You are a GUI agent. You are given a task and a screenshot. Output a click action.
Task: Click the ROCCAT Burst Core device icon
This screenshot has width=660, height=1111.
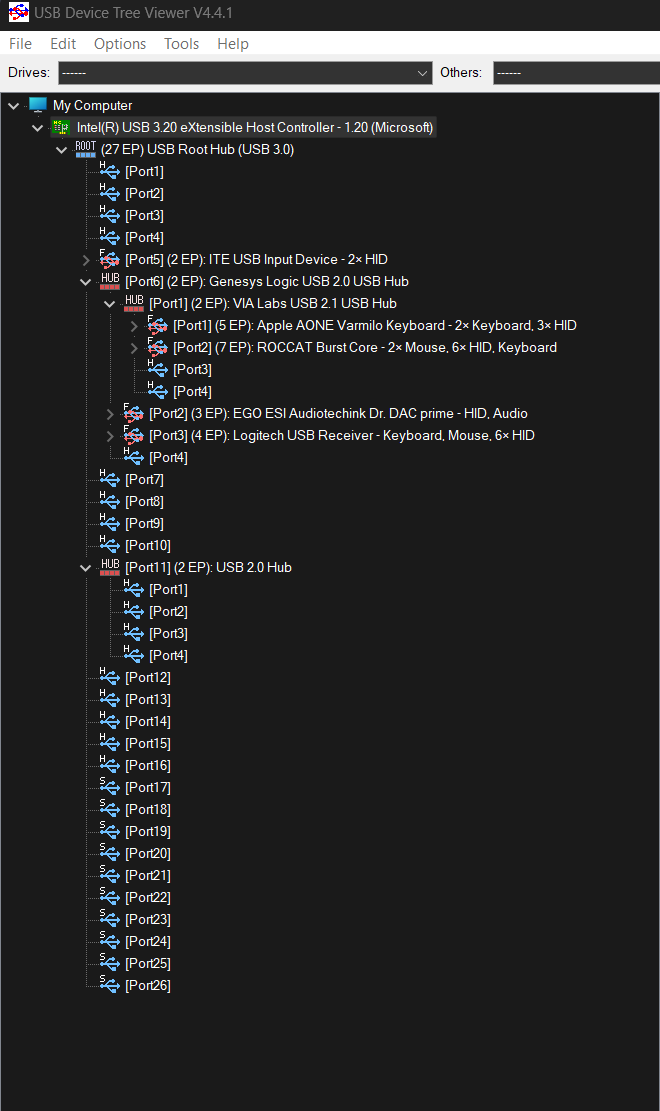point(157,347)
